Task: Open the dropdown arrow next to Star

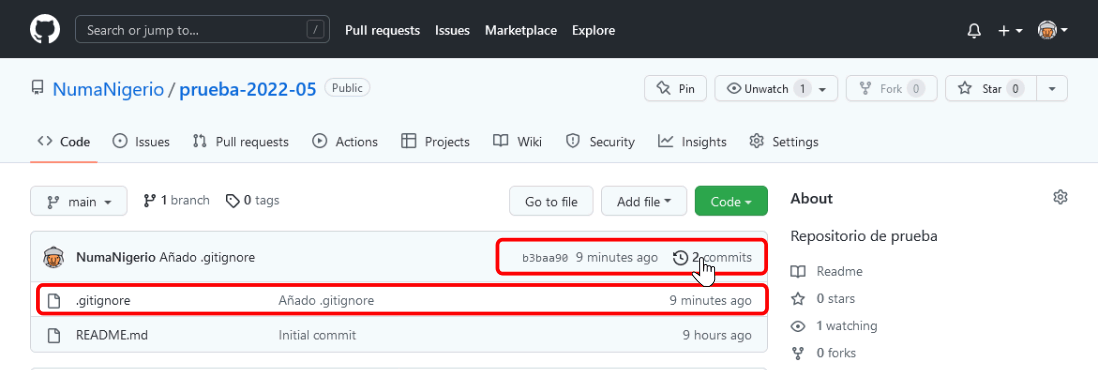Action: pyautogui.click(x=1052, y=89)
